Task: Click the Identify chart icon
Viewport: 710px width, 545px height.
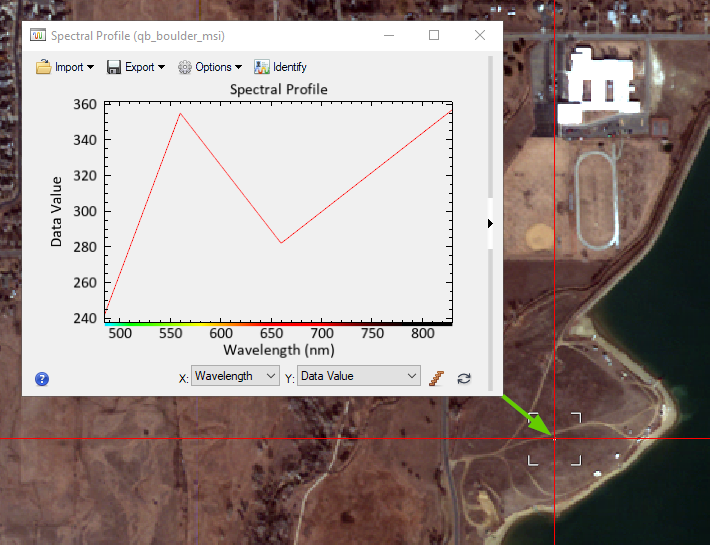Action: point(262,67)
